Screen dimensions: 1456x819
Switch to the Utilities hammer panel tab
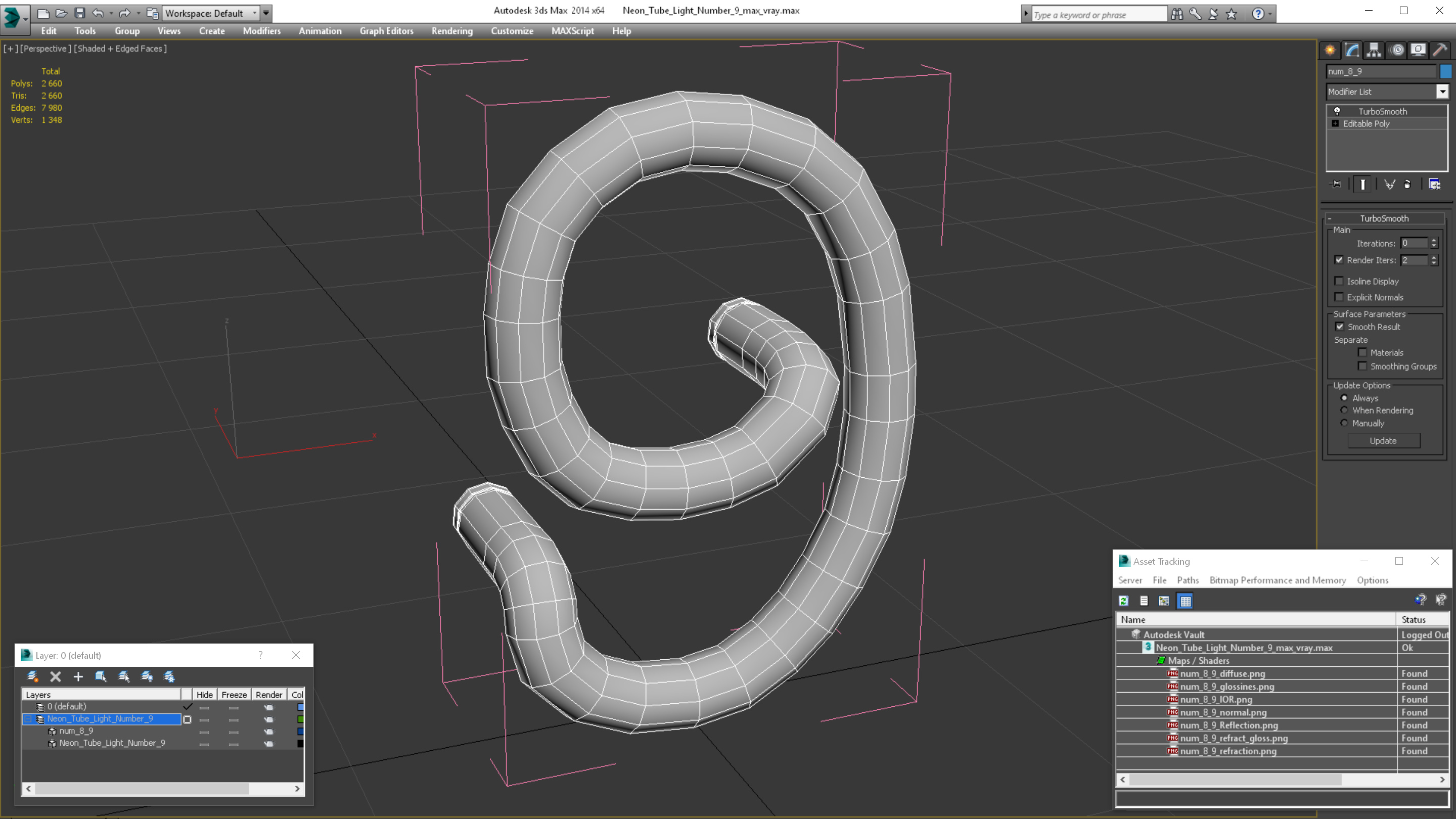(x=1440, y=51)
